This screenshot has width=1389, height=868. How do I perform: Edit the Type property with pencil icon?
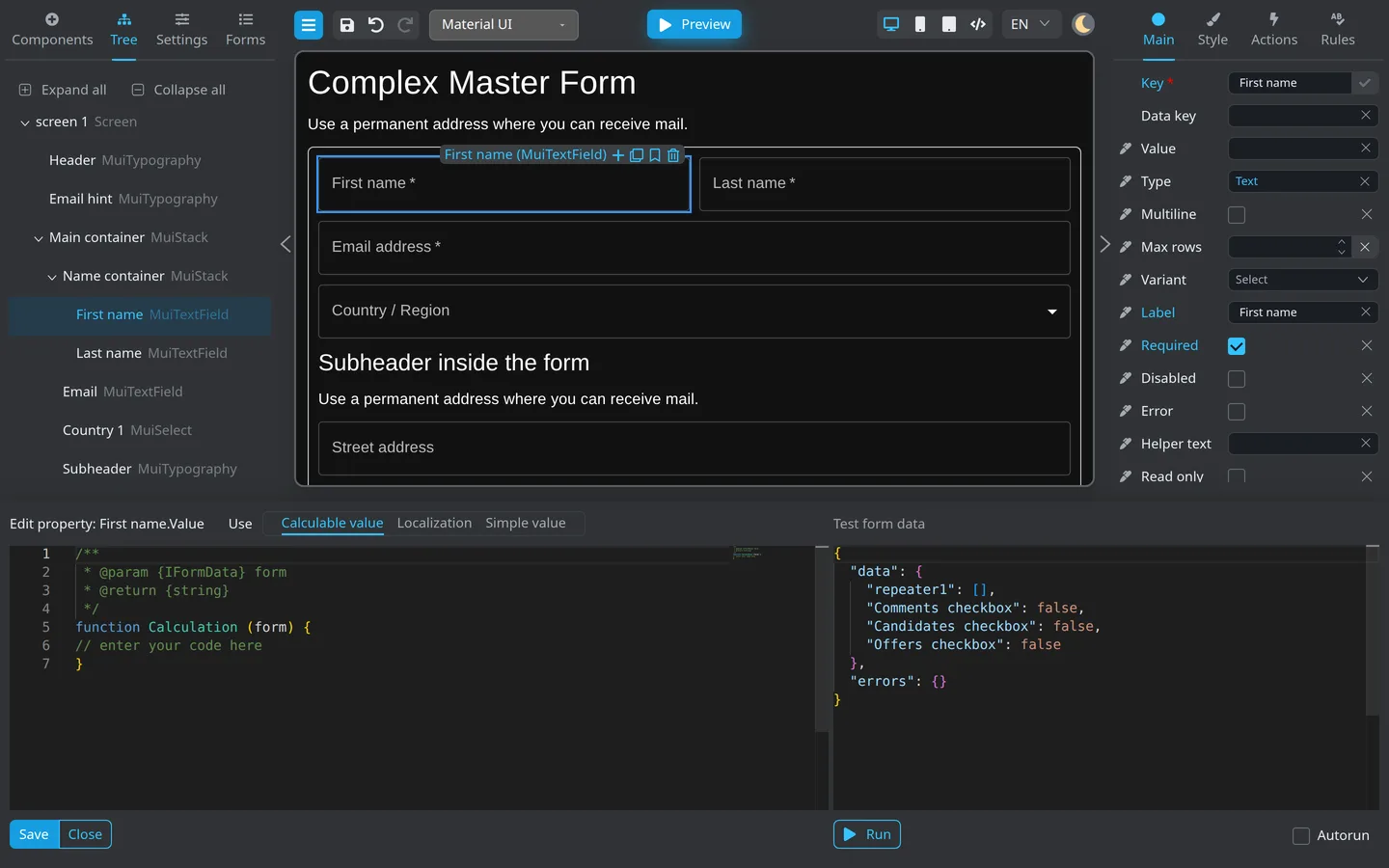coord(1126,181)
